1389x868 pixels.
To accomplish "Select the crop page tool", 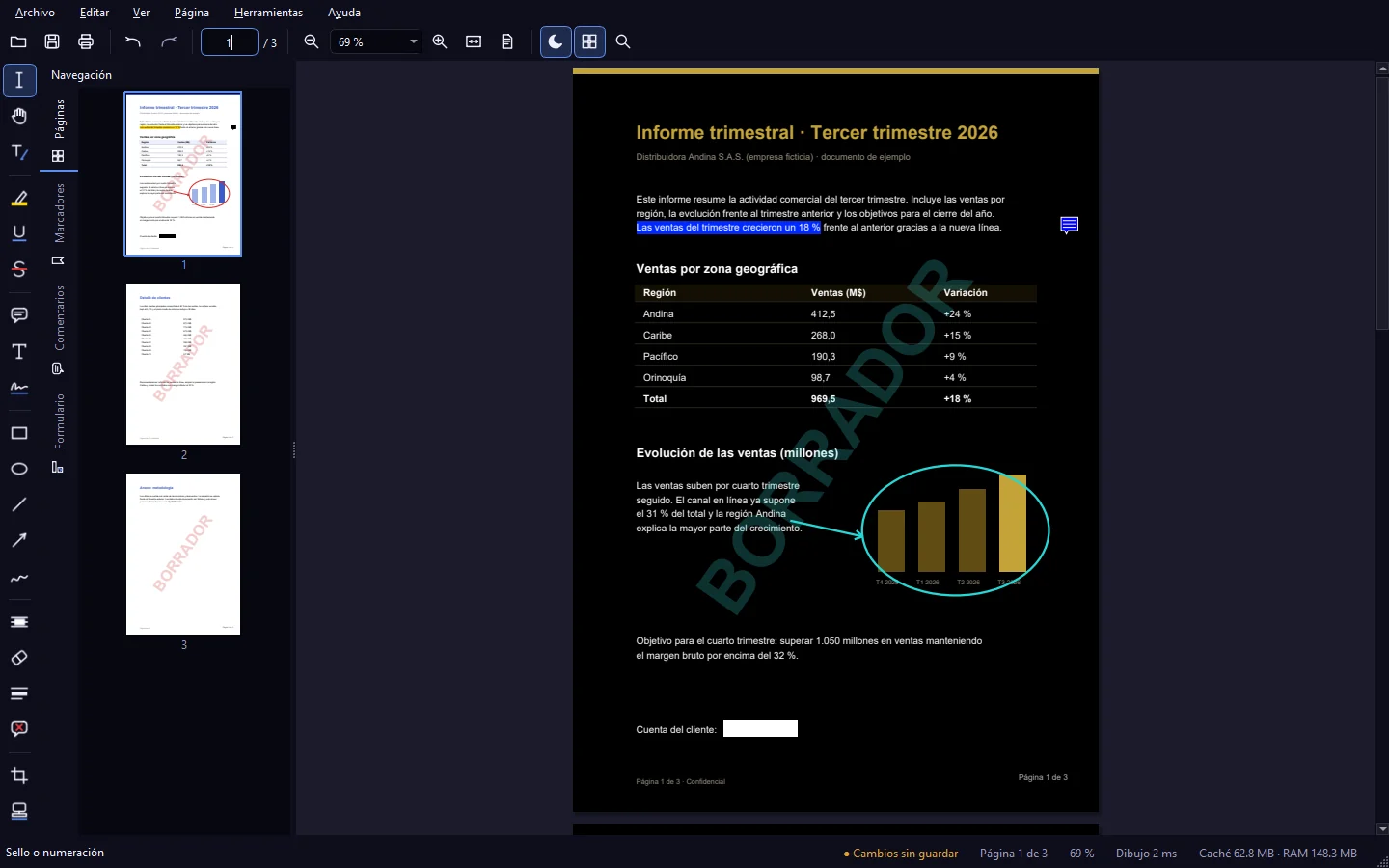I will pyautogui.click(x=19, y=775).
